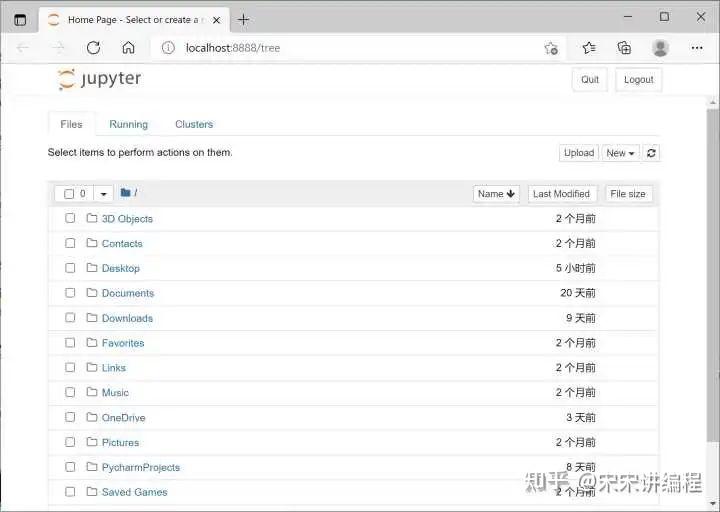Click the Documents '20 天前' modified time
The height and width of the screenshot is (512, 720).
(578, 293)
